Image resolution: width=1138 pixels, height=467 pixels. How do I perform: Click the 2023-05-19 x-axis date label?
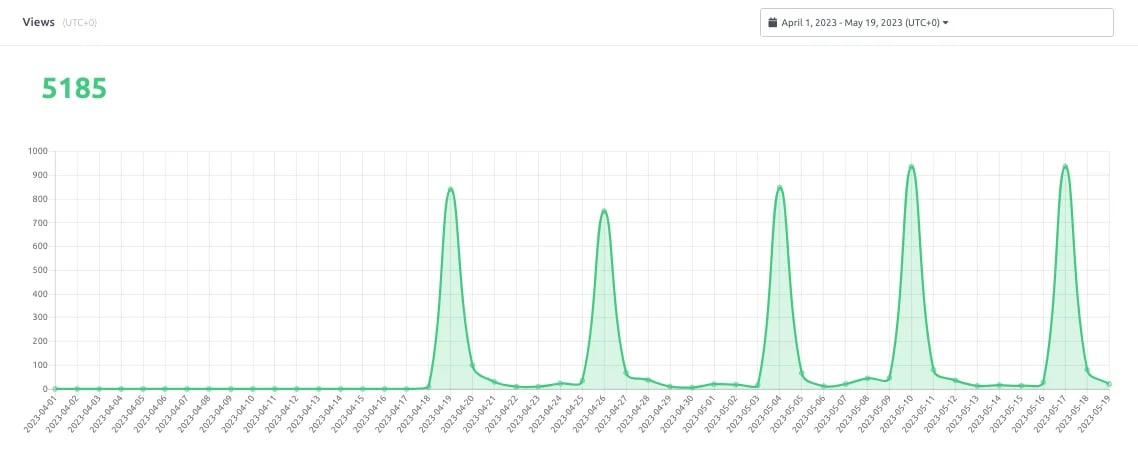click(1094, 415)
